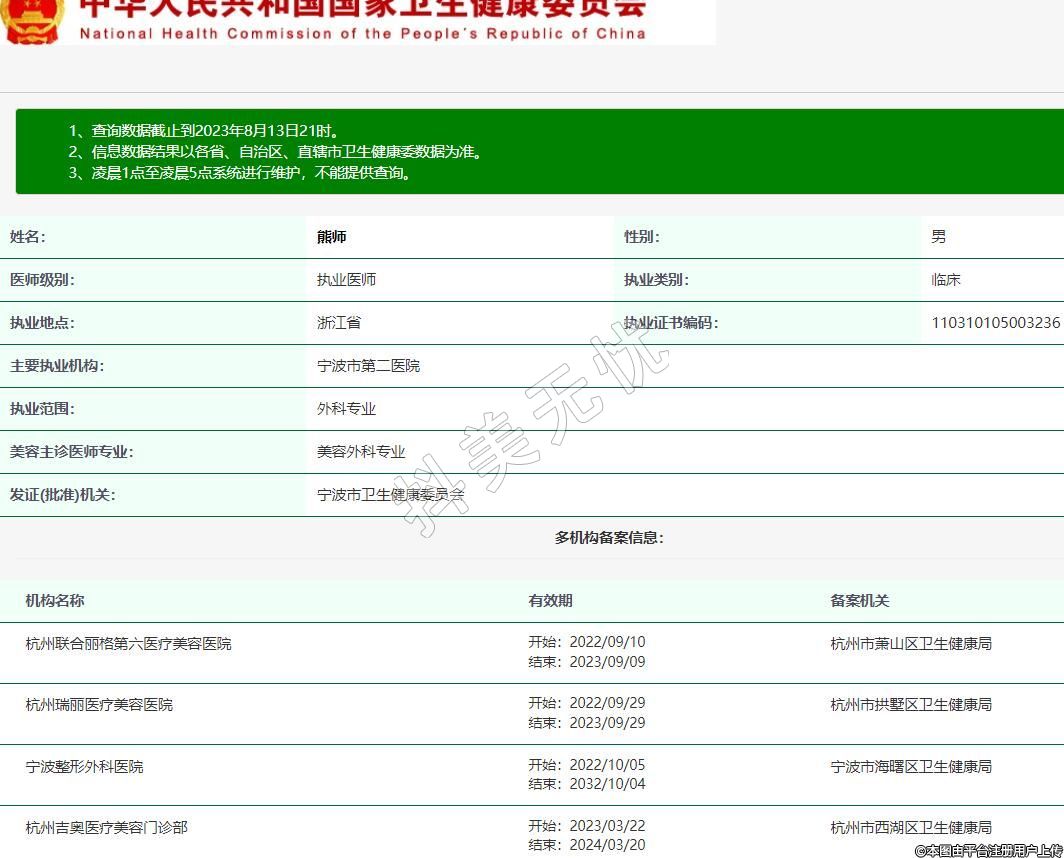Click the National Health Commission English title
Viewport: 1064px width, 858px height.
pyautogui.click(x=362, y=33)
